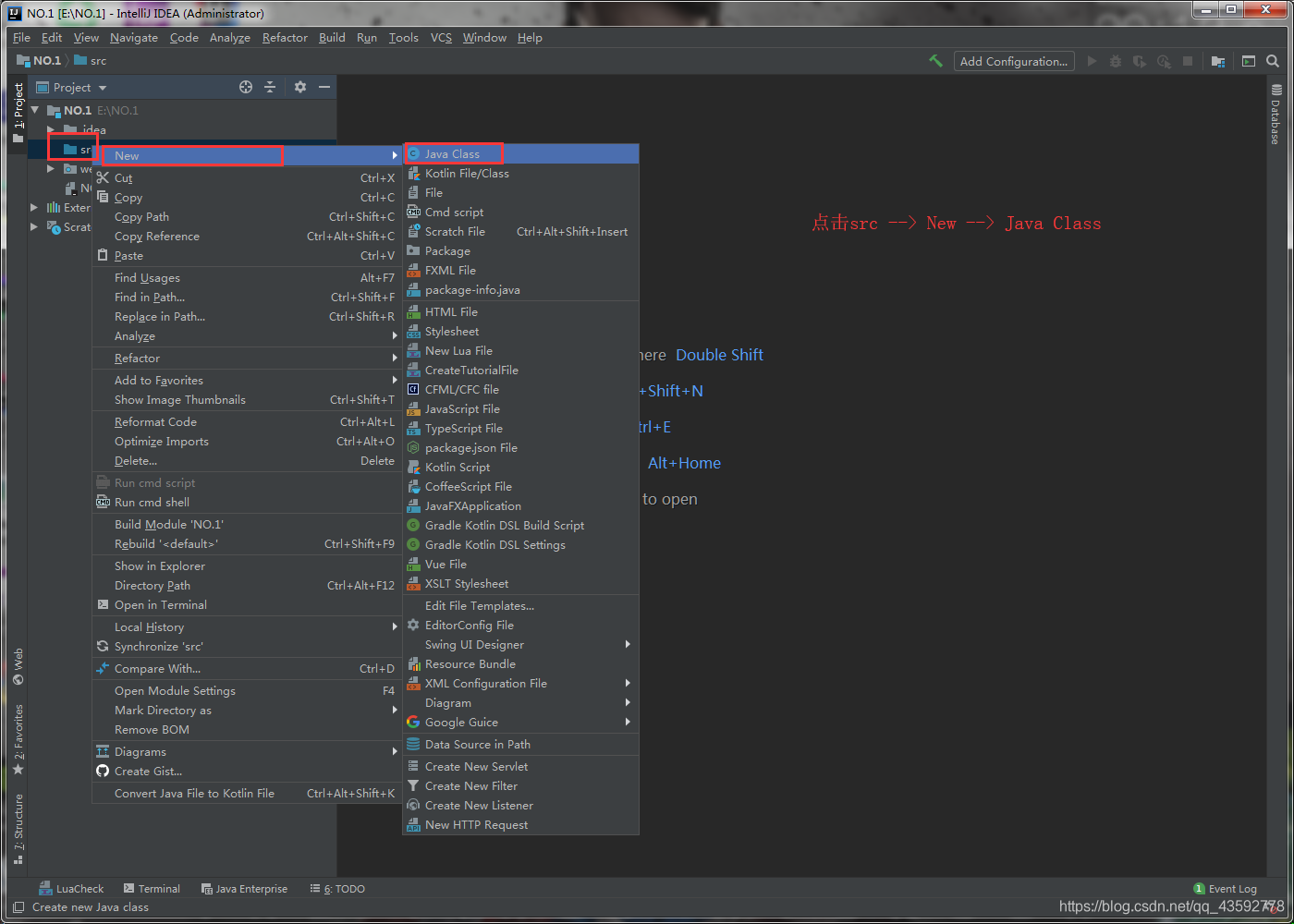
Task: Open the LuaCheck tool window
Action: pos(71,889)
